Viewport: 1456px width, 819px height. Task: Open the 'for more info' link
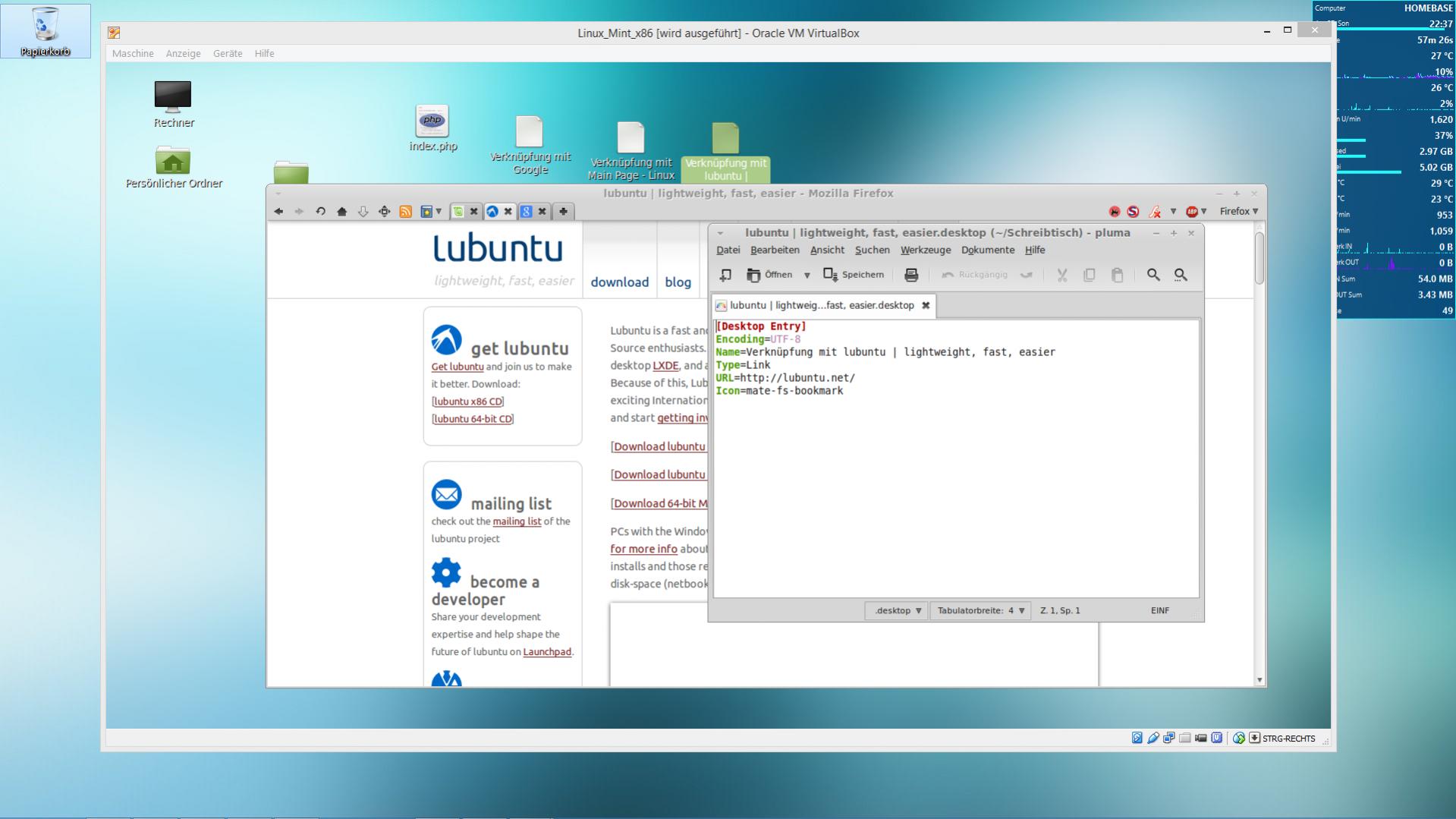(x=643, y=549)
